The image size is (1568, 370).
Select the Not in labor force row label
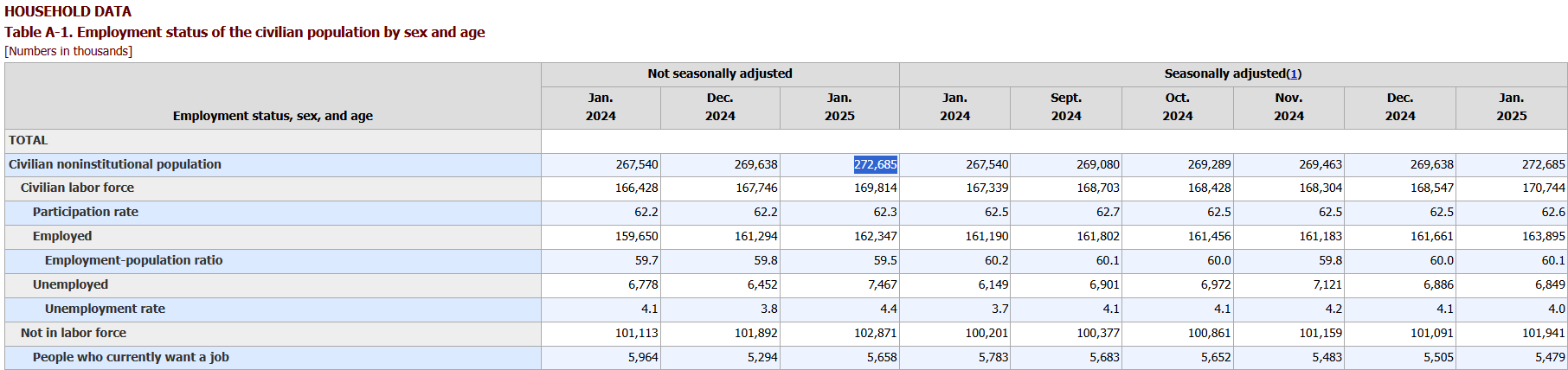click(74, 333)
